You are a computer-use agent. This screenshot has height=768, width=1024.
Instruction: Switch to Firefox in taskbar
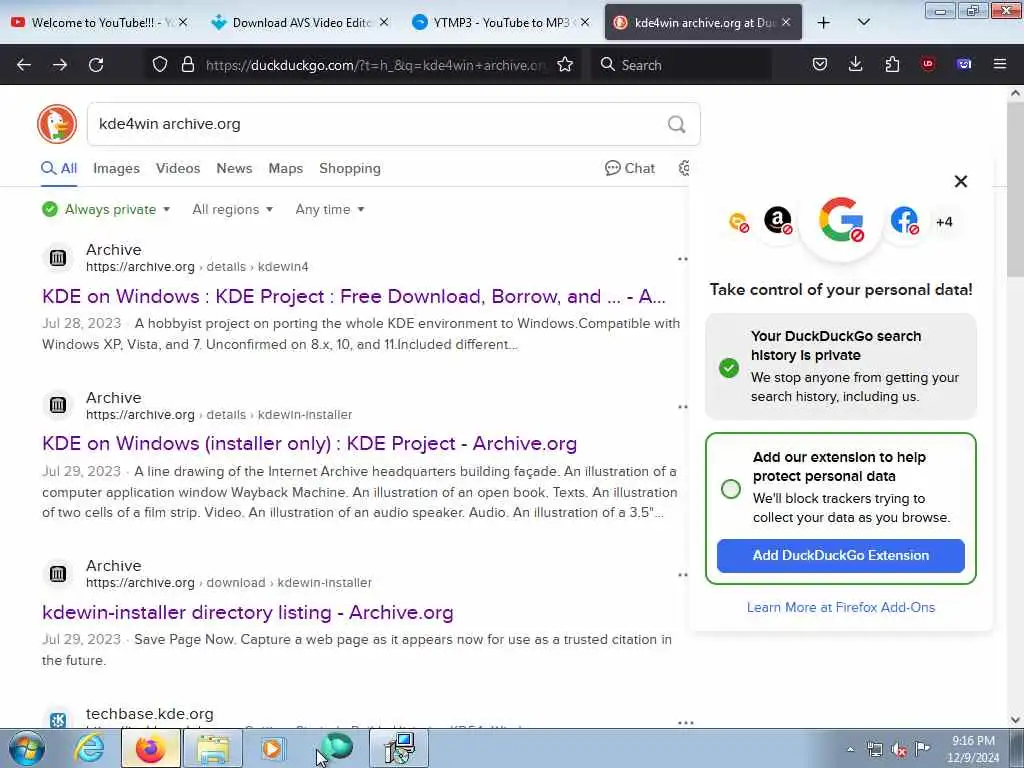[x=150, y=748]
